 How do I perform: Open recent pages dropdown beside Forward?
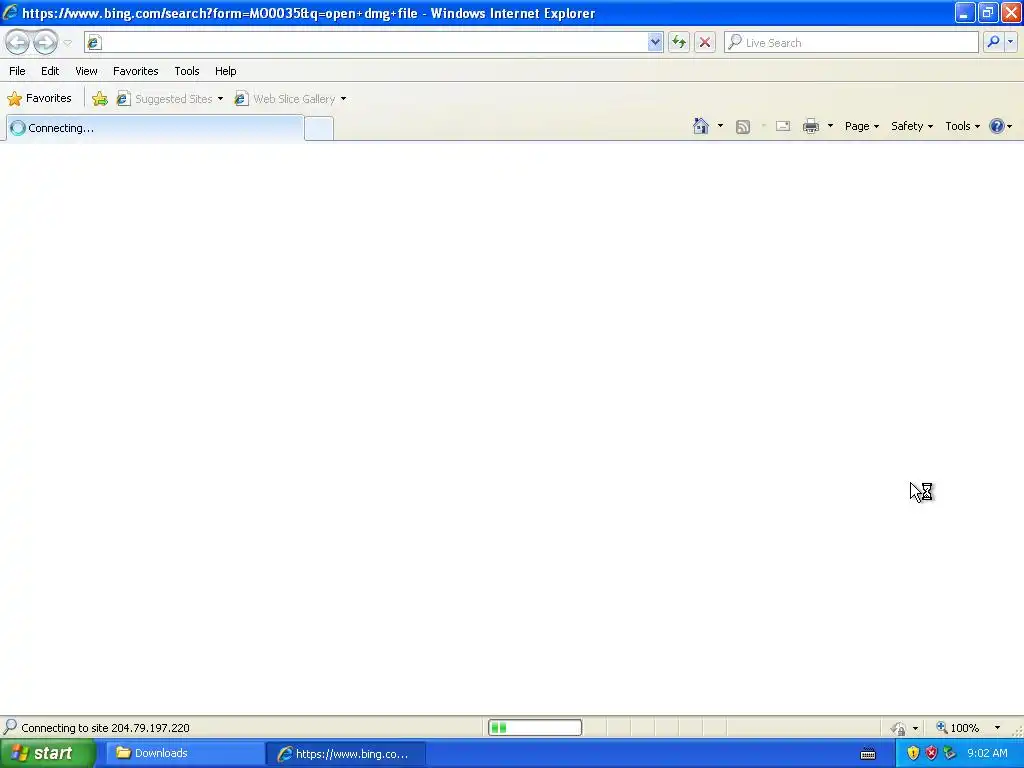coord(67,43)
